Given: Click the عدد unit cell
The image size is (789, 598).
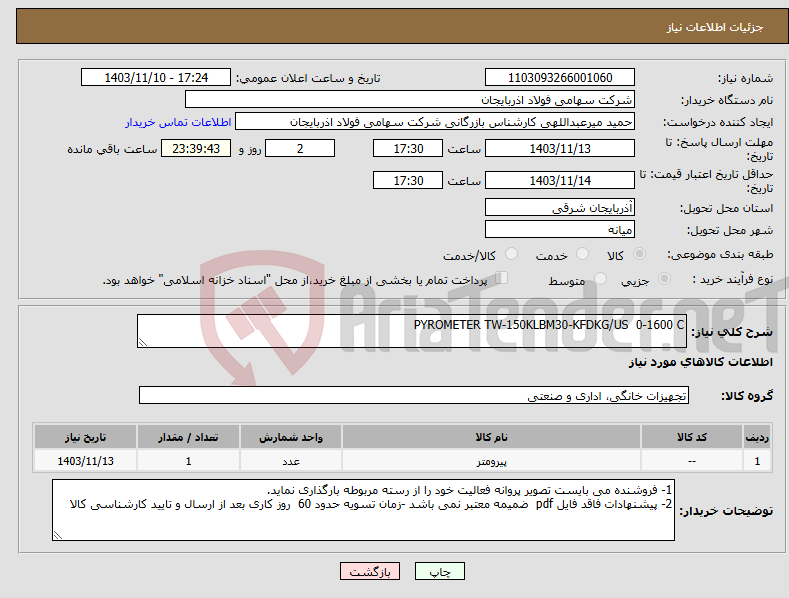Looking at the screenshot, I should [291, 461].
